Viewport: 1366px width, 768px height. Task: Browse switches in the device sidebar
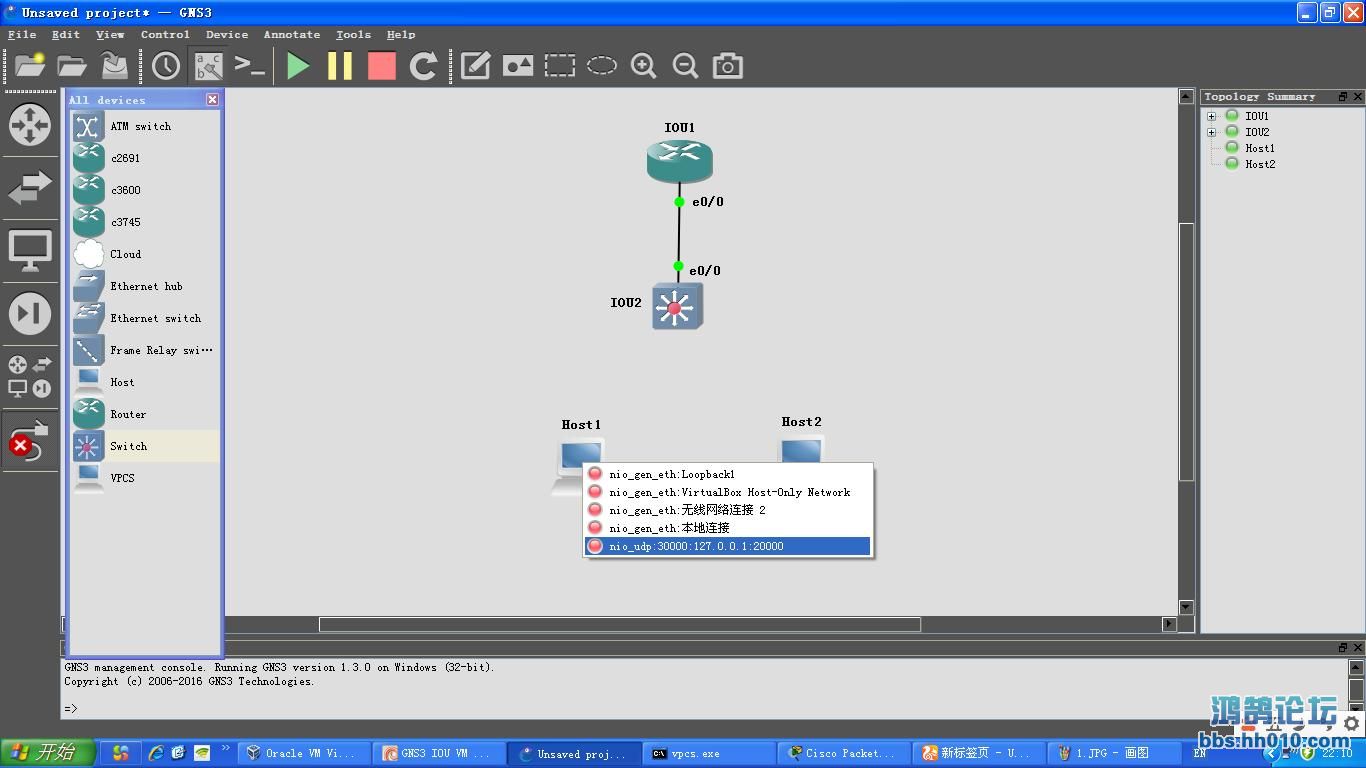tap(30, 187)
